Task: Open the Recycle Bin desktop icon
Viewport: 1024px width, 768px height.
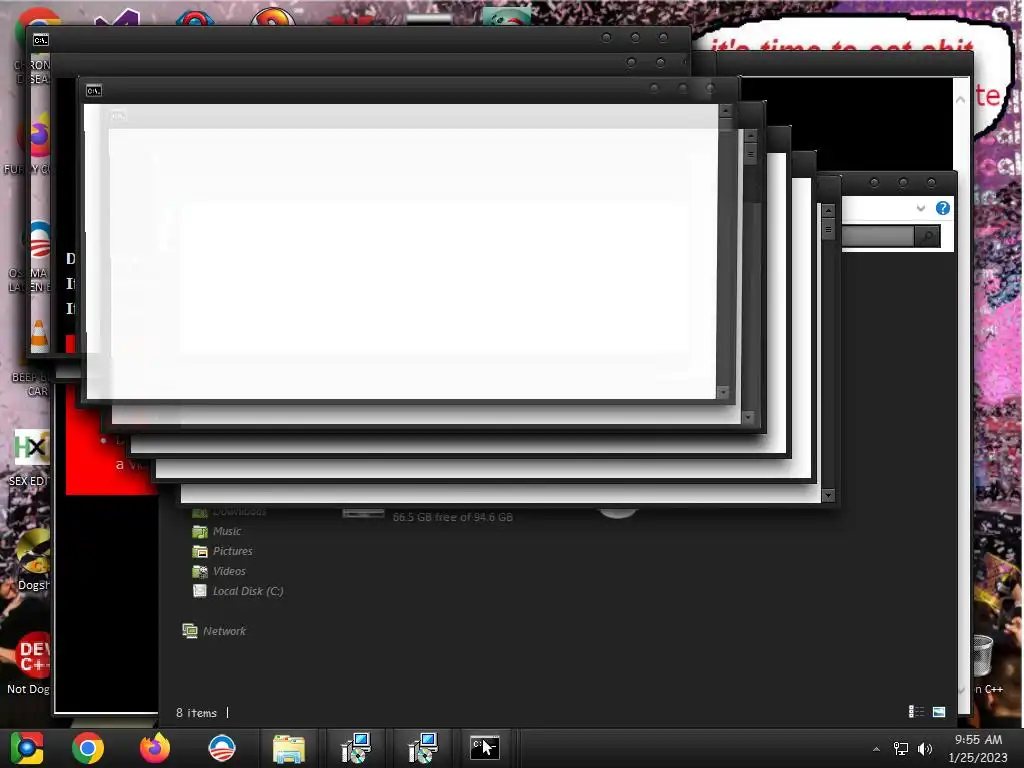Action: click(983, 656)
